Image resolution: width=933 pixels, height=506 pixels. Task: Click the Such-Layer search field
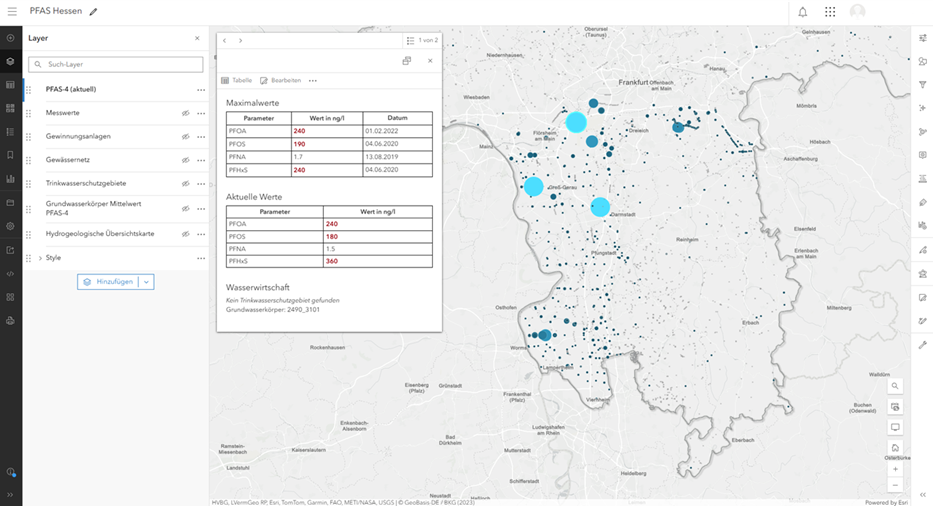115,64
